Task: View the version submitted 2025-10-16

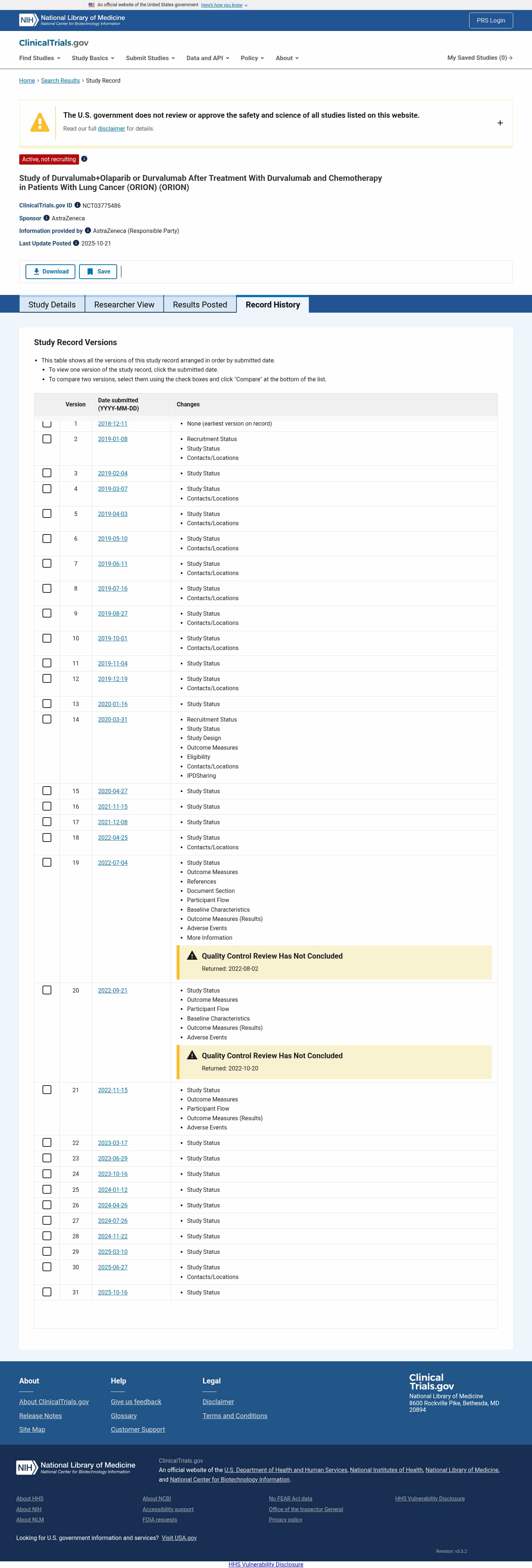Action: [113, 1292]
